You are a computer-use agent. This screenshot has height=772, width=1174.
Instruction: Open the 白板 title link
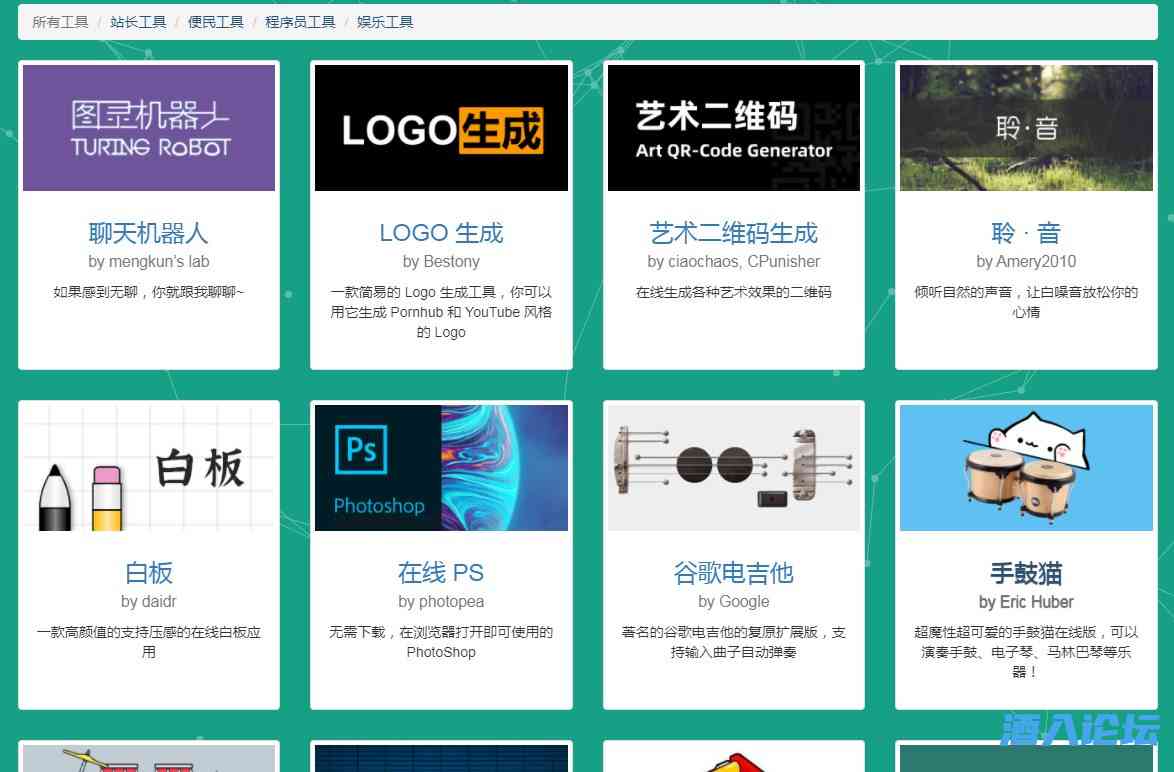(x=149, y=573)
